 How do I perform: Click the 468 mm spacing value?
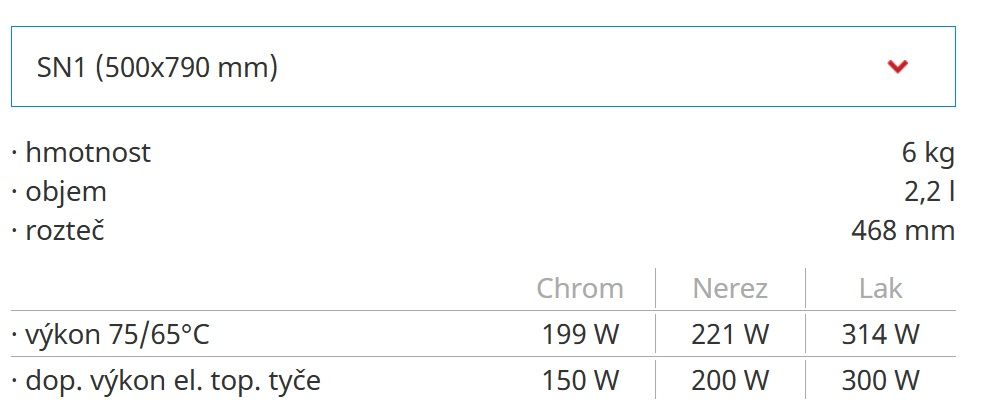903,231
